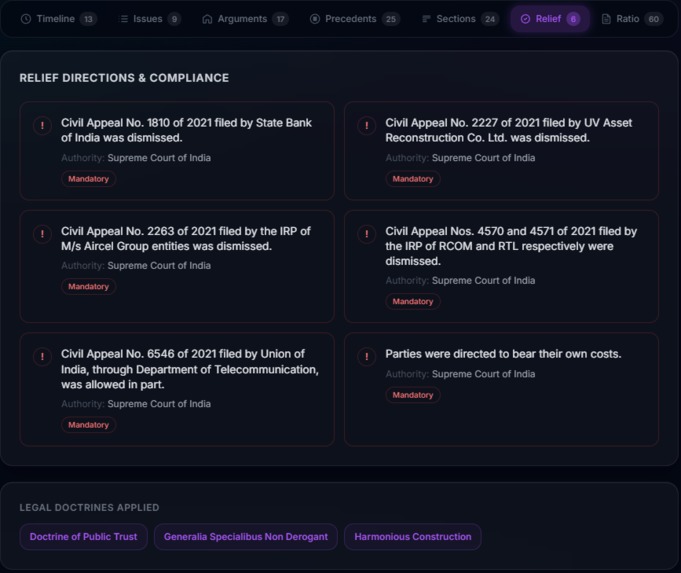Click the clock icon beside Timeline
The image size is (681, 573).
click(x=26, y=19)
